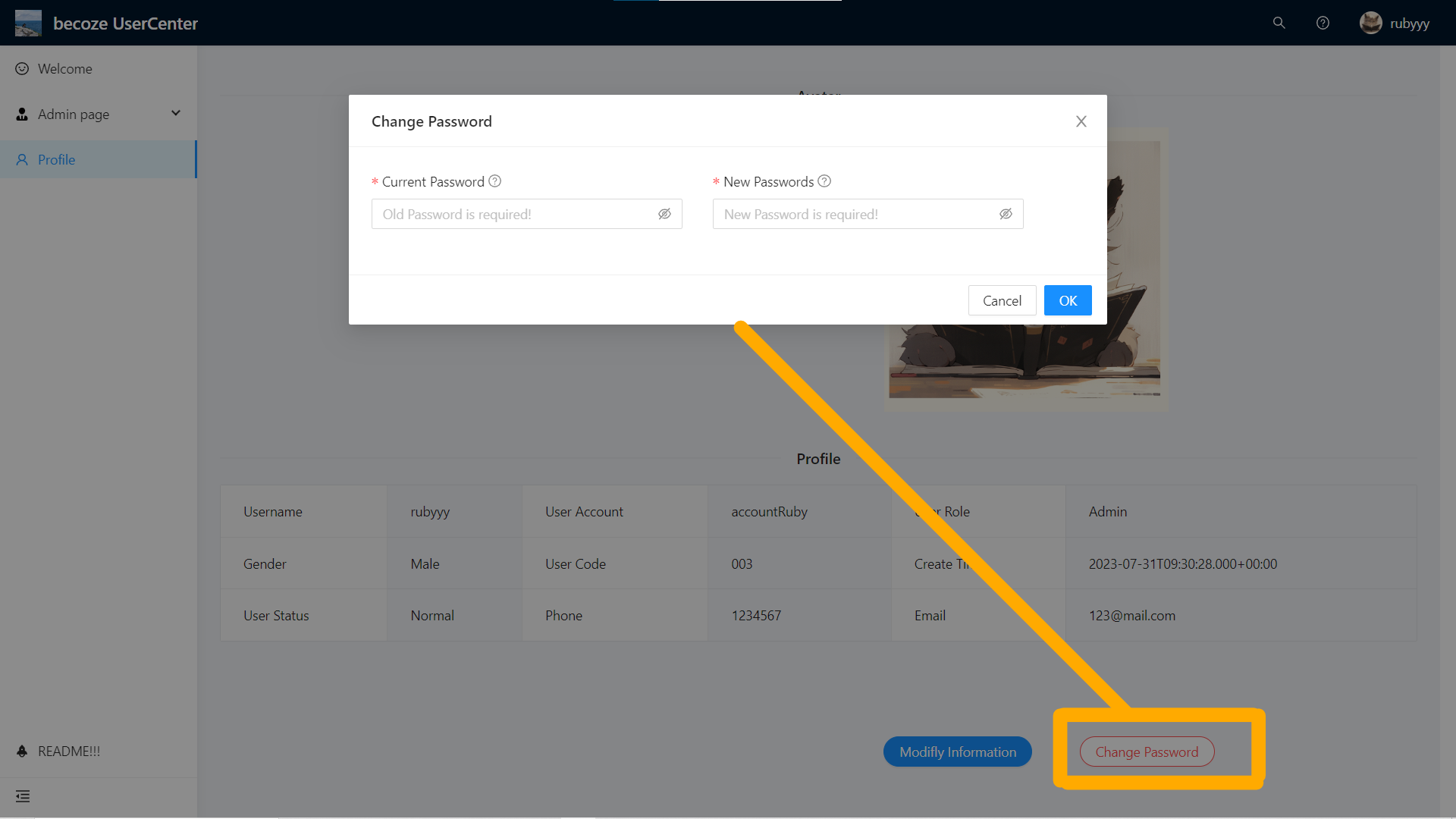This screenshot has width=1456, height=819.
Task: Select the Normal user status cell
Action: coord(454,616)
